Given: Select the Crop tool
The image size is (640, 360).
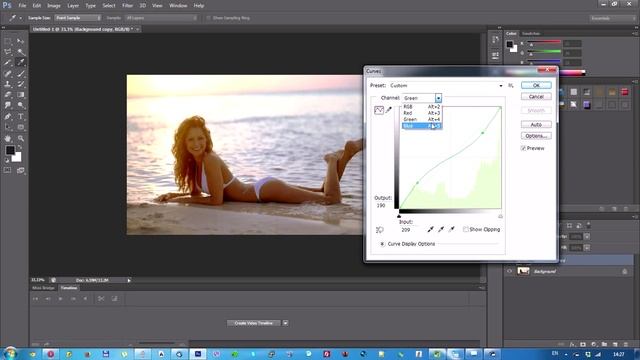Looking at the screenshot, I should coord(8,62).
